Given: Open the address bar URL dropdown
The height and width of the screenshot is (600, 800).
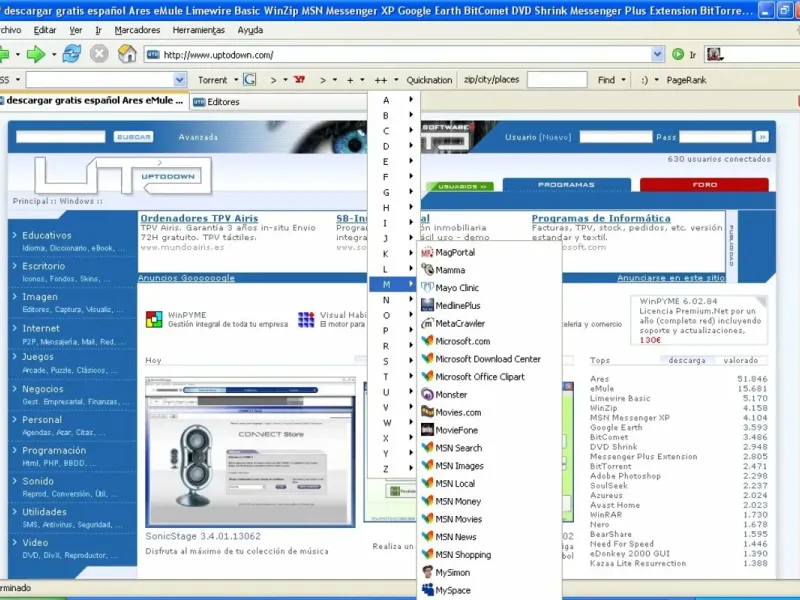Looking at the screenshot, I should point(657,54).
